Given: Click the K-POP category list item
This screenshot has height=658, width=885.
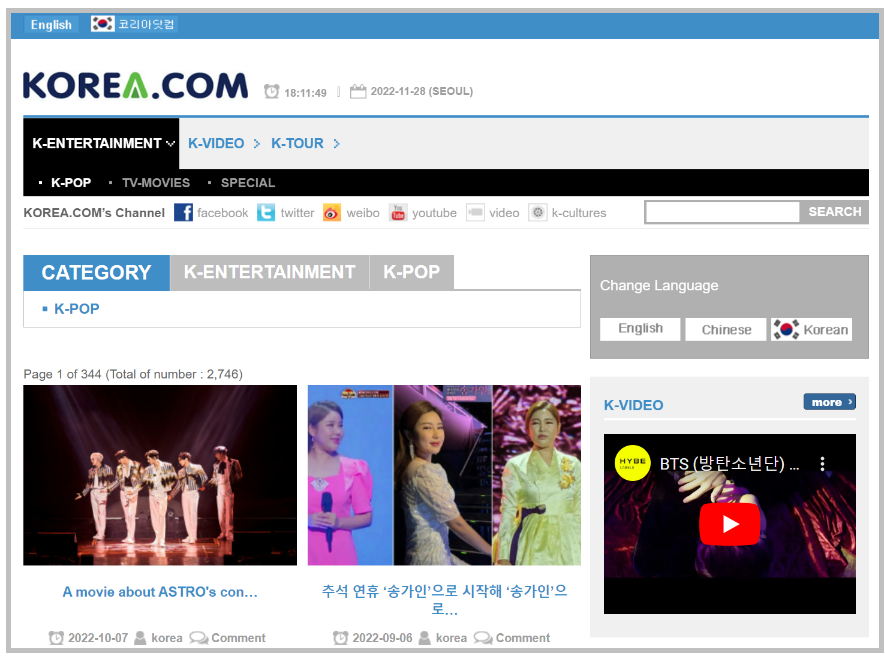Looking at the screenshot, I should [77, 309].
